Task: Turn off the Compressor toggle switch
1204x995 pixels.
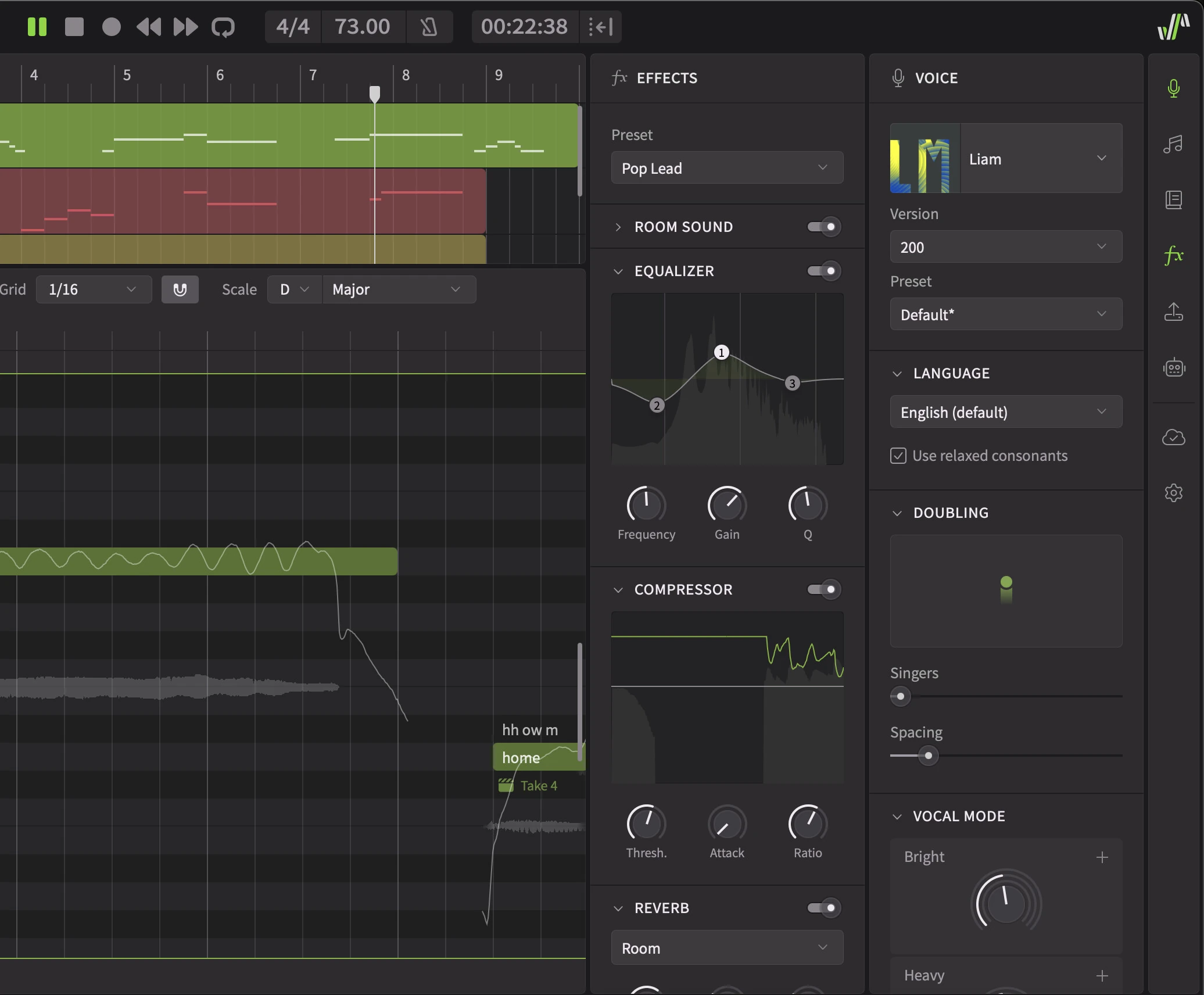Action: click(x=823, y=589)
